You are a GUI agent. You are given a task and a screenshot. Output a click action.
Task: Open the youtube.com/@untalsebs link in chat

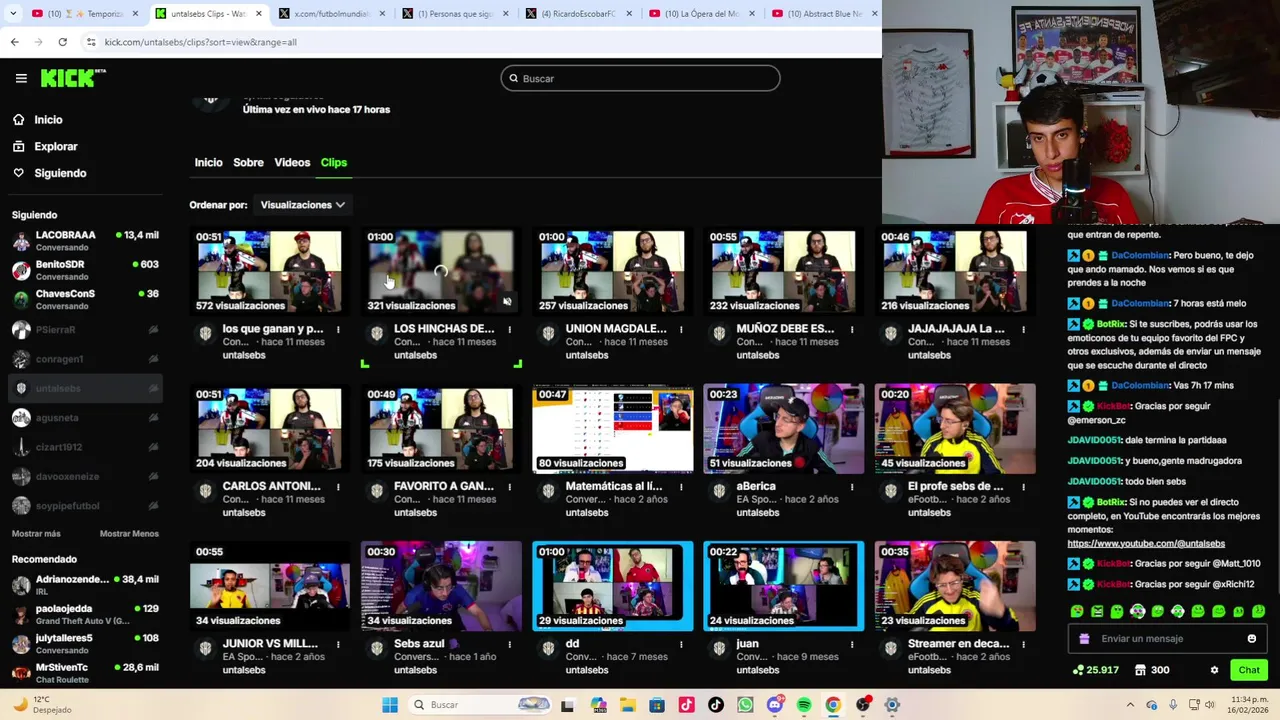tap(1146, 544)
